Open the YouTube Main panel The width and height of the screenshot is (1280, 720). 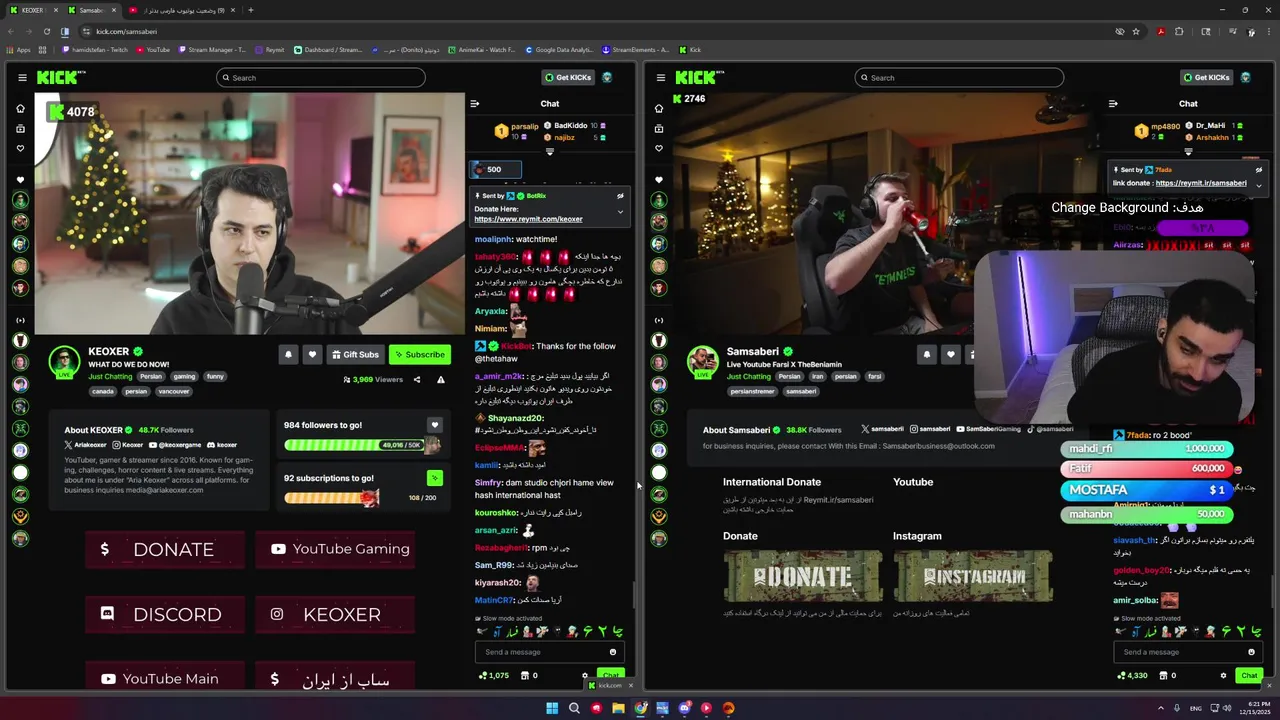point(165,677)
